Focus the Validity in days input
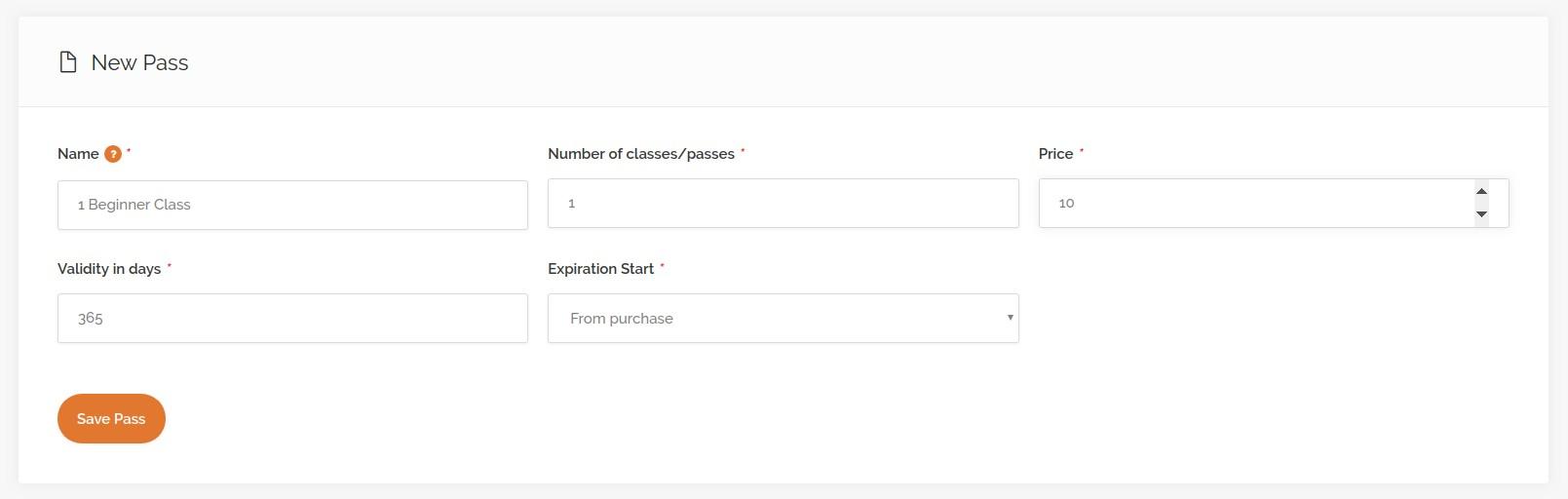1568x499 pixels. [x=292, y=319]
